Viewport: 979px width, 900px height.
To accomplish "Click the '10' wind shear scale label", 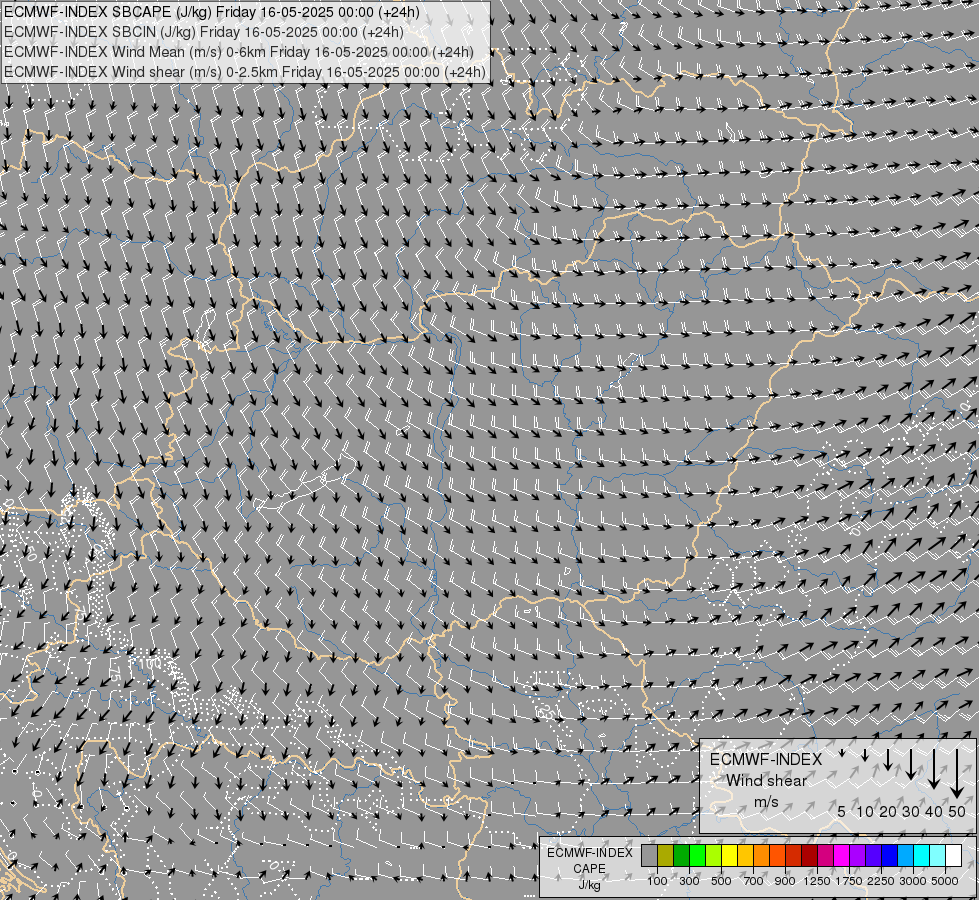I will (x=865, y=811).
